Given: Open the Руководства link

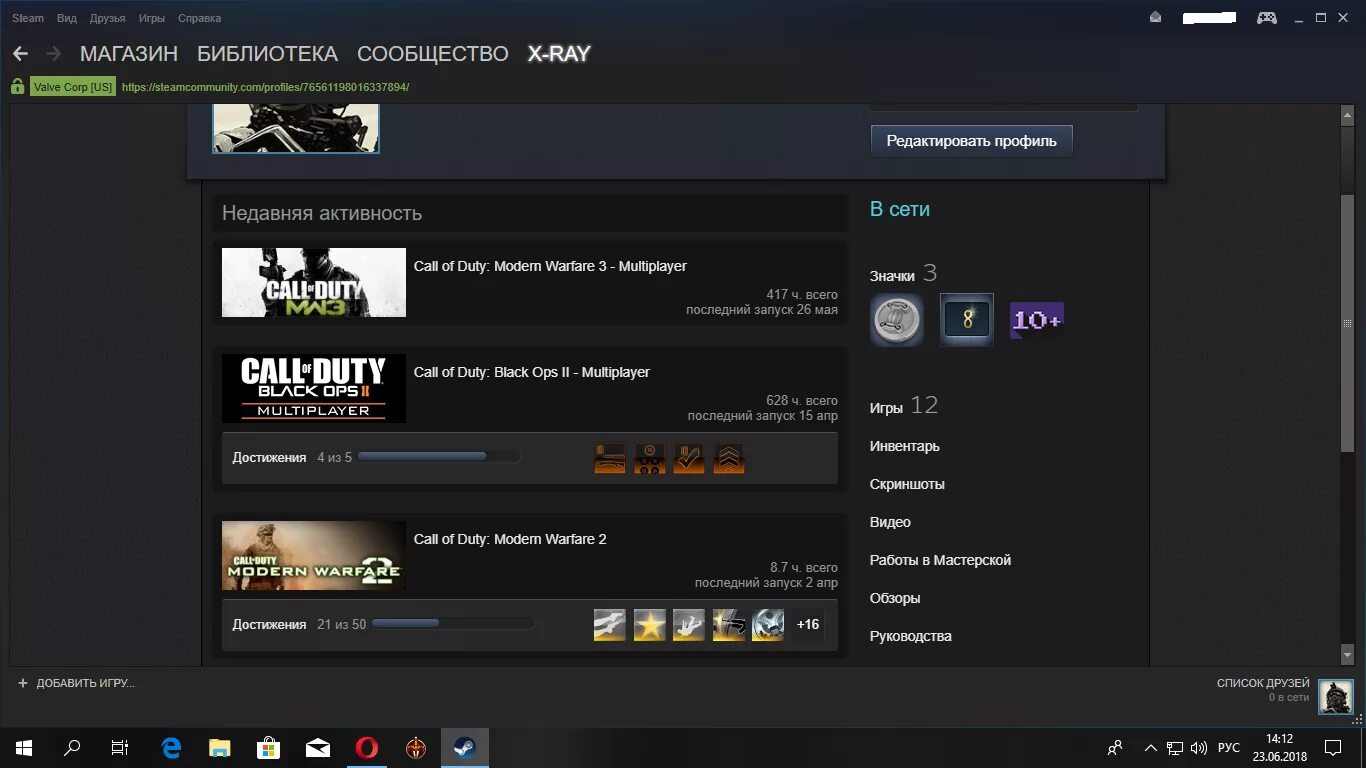Looking at the screenshot, I should click(911, 636).
